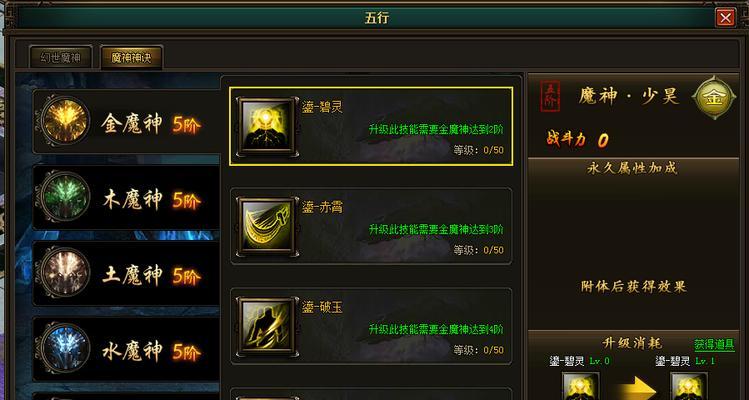Click the red 五阶 seal stamp

pyautogui.click(x=550, y=97)
